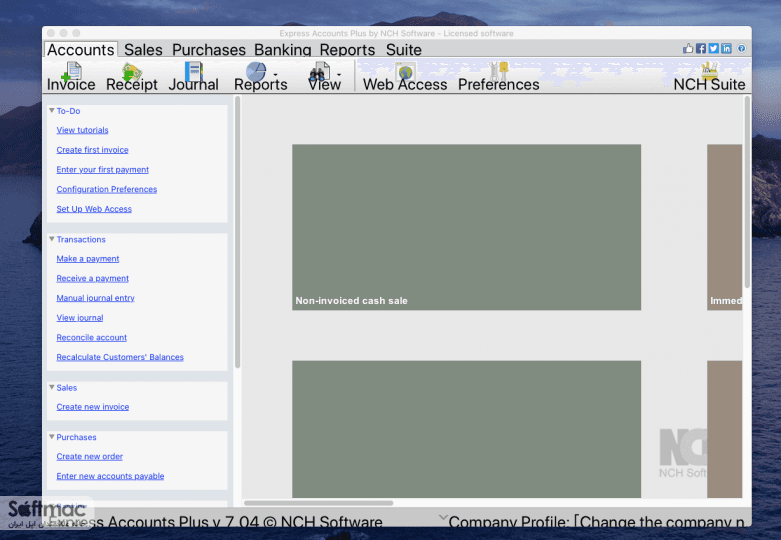This screenshot has height=540, width=781.
Task: Switch to the Reports tab
Action: [347, 50]
